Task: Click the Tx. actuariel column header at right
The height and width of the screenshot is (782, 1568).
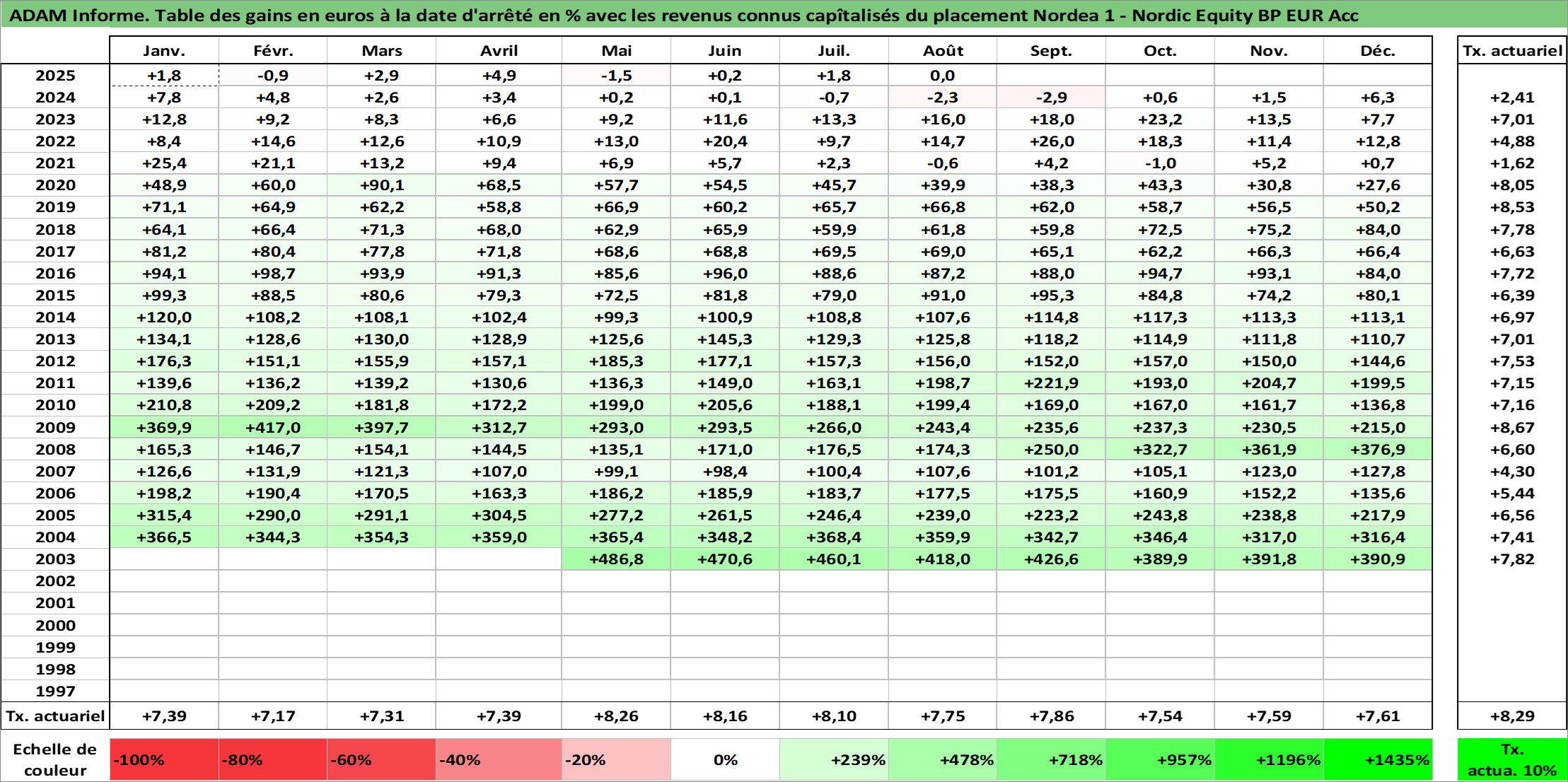Action: pos(1512,51)
